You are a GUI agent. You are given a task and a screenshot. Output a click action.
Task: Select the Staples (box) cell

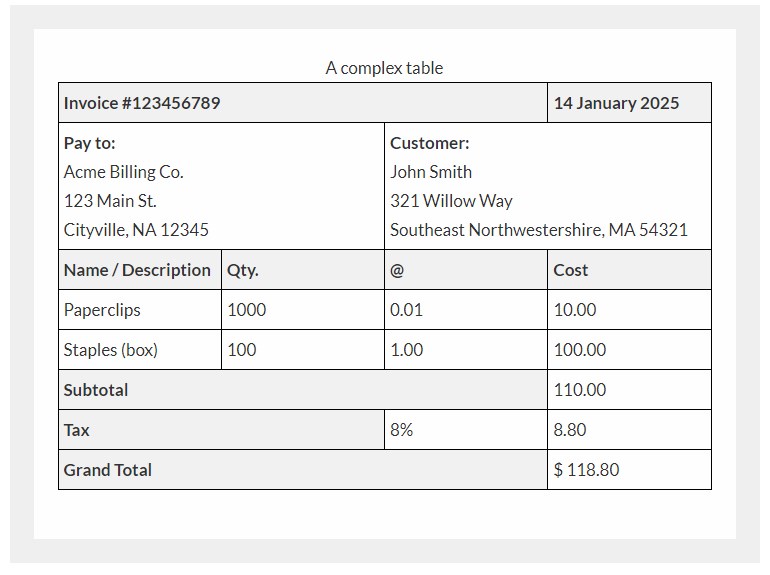click(111, 350)
